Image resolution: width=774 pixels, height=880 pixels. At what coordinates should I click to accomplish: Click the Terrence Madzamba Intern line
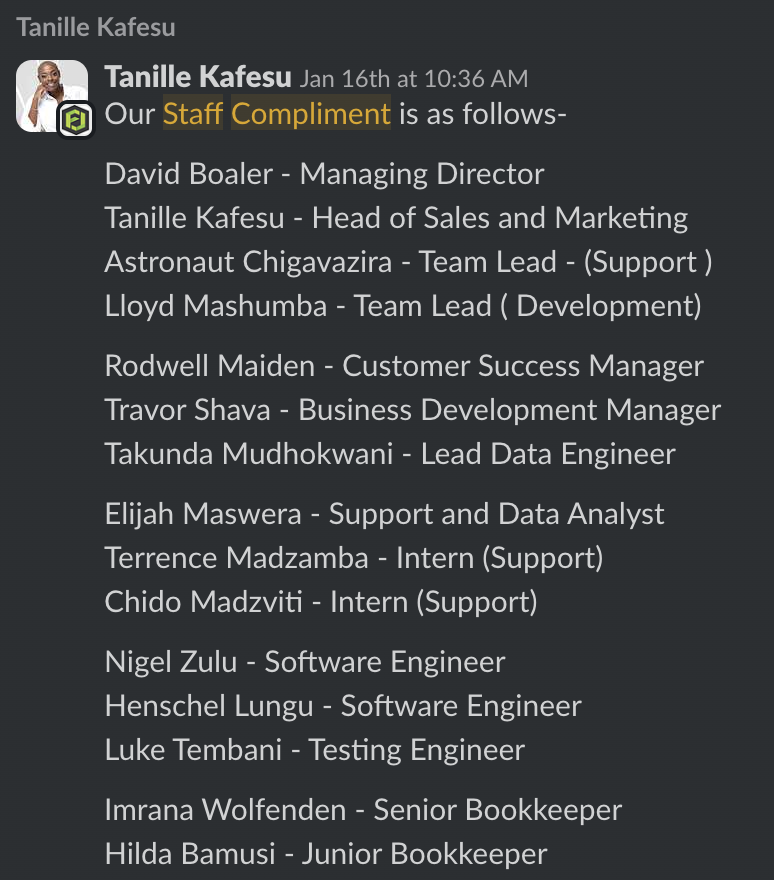pos(353,558)
